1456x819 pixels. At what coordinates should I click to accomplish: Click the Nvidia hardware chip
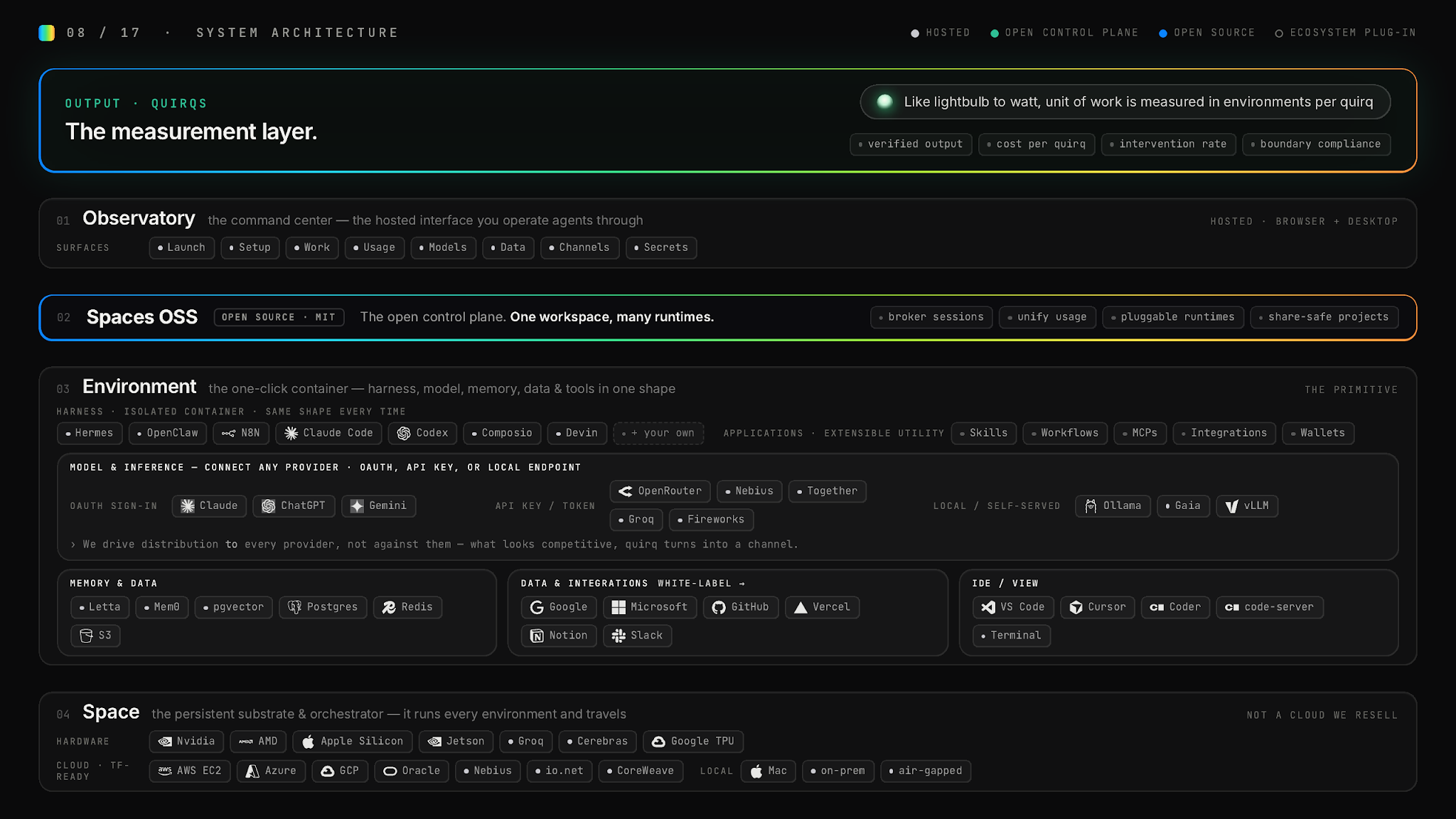click(186, 742)
